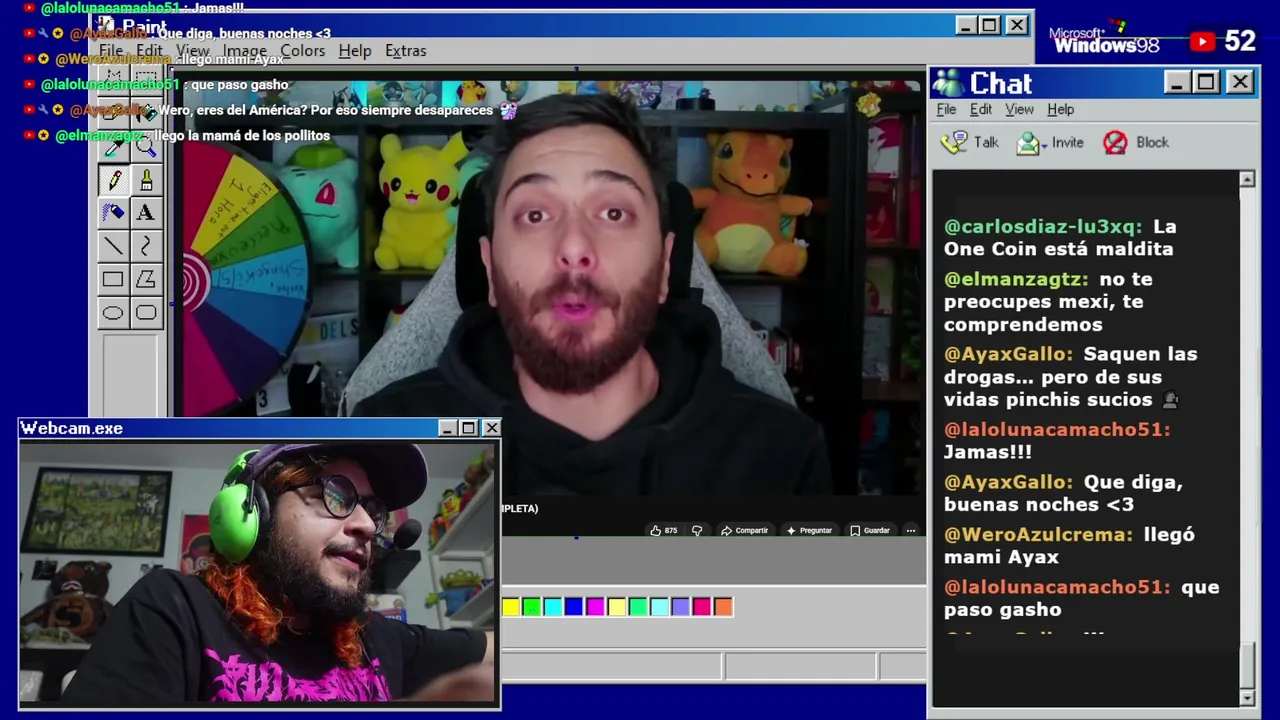Open the View menu in Chat window

(1019, 109)
